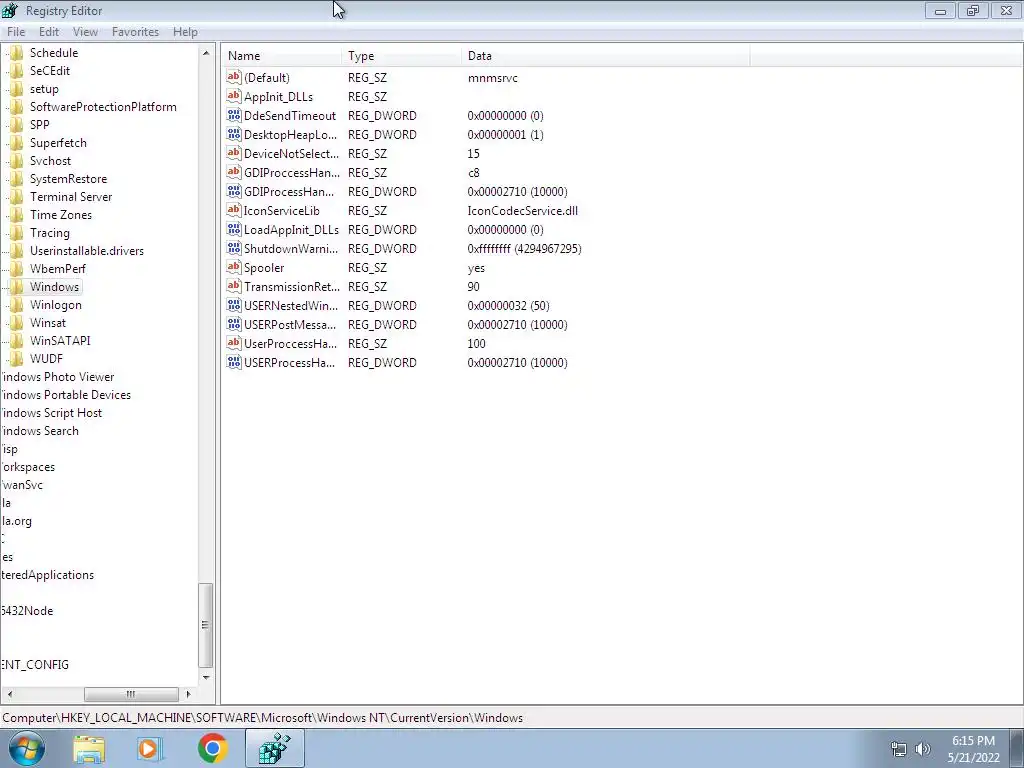Image resolution: width=1024 pixels, height=768 pixels.
Task: Click the Schedule key folder icon
Action: [x=17, y=53]
